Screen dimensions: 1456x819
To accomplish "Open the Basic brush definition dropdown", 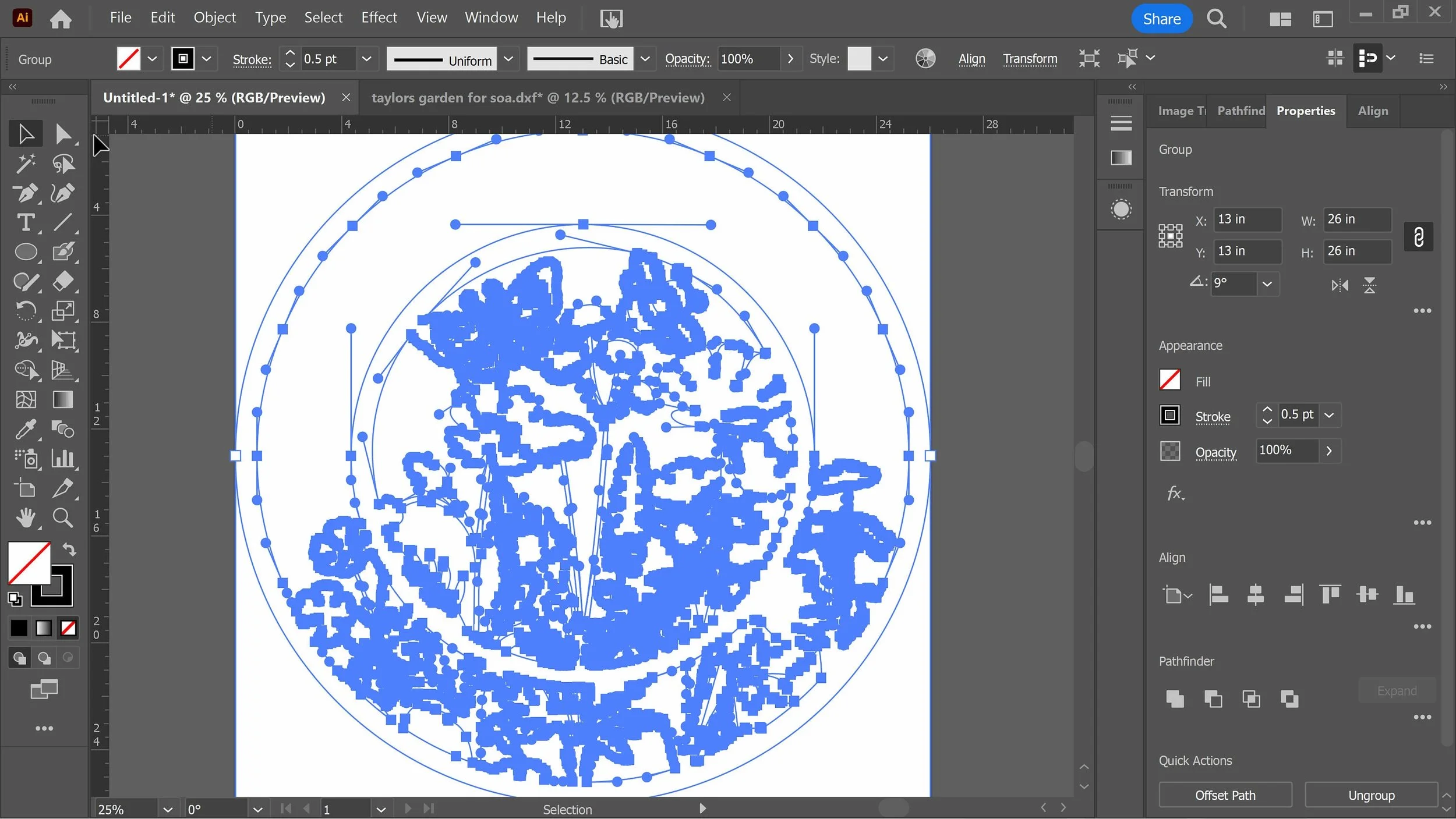I will [645, 59].
